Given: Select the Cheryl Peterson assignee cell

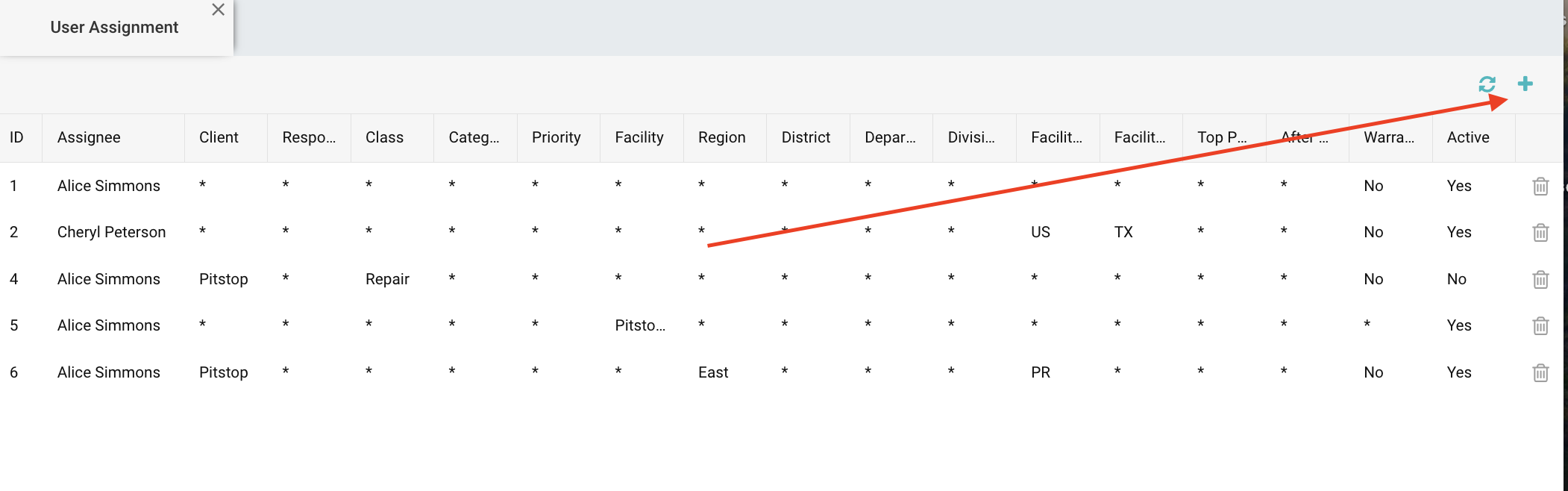Looking at the screenshot, I should (x=111, y=232).
